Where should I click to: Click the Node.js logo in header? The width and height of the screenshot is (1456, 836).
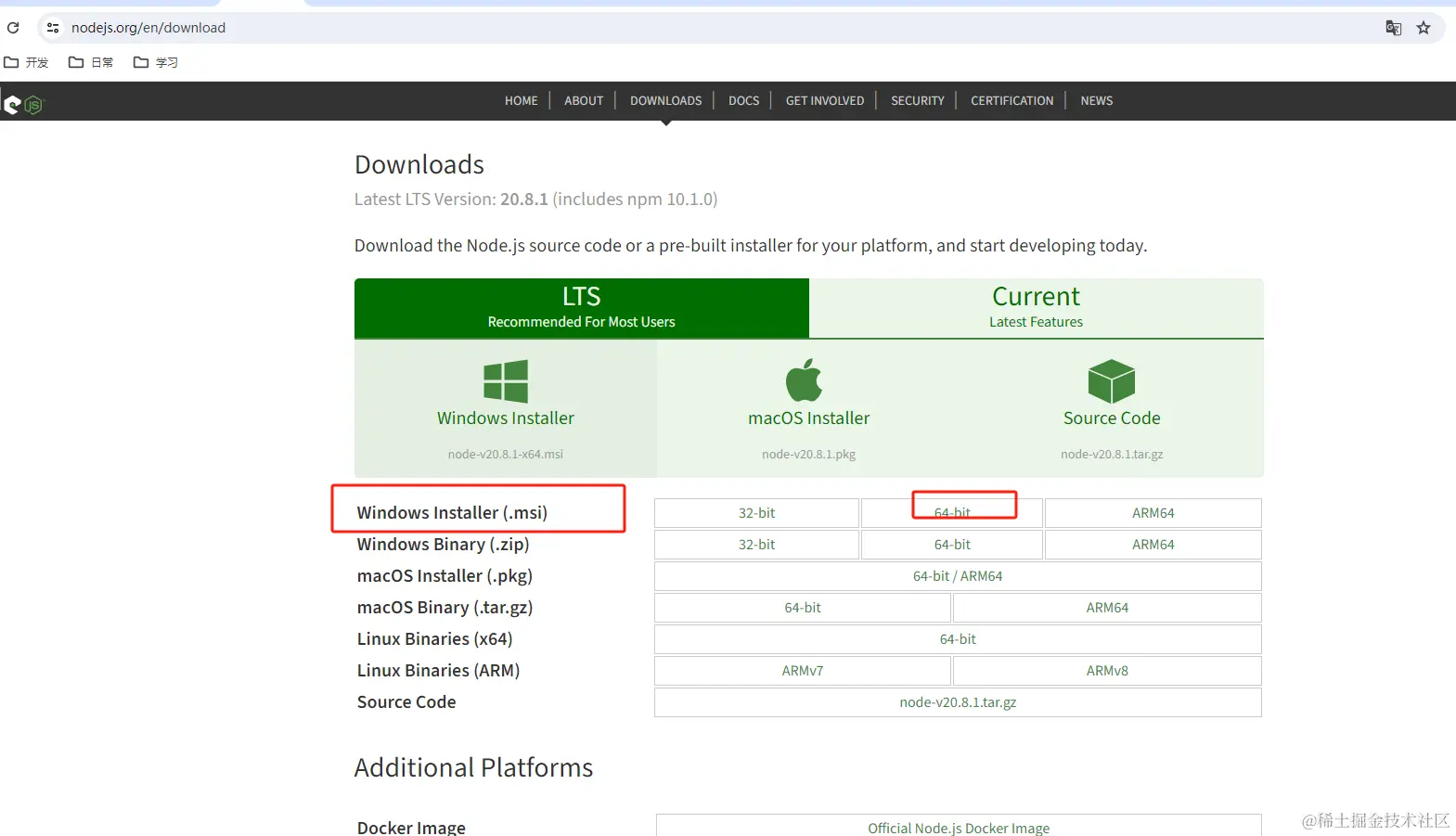[23, 104]
